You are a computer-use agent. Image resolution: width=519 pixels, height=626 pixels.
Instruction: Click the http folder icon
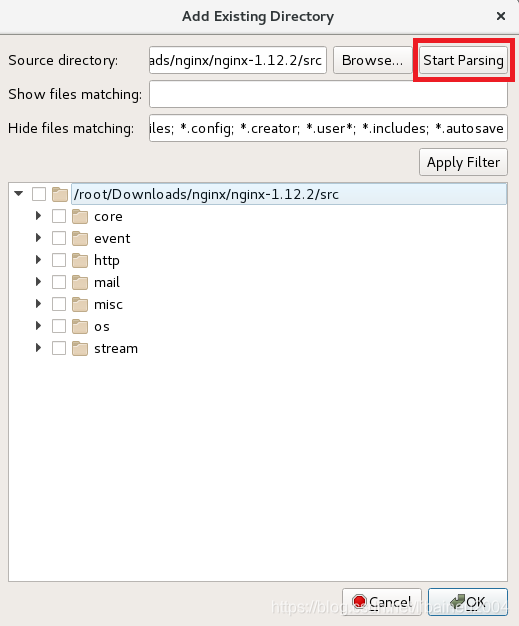coord(80,260)
